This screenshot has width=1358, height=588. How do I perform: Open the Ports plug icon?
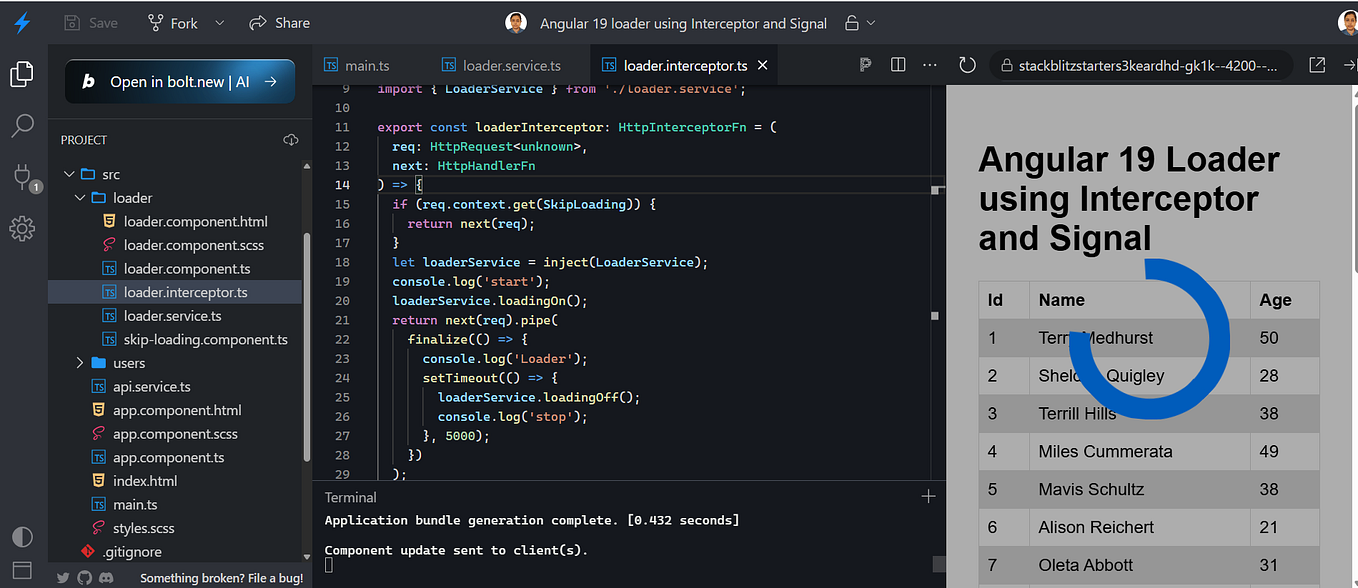point(22,177)
